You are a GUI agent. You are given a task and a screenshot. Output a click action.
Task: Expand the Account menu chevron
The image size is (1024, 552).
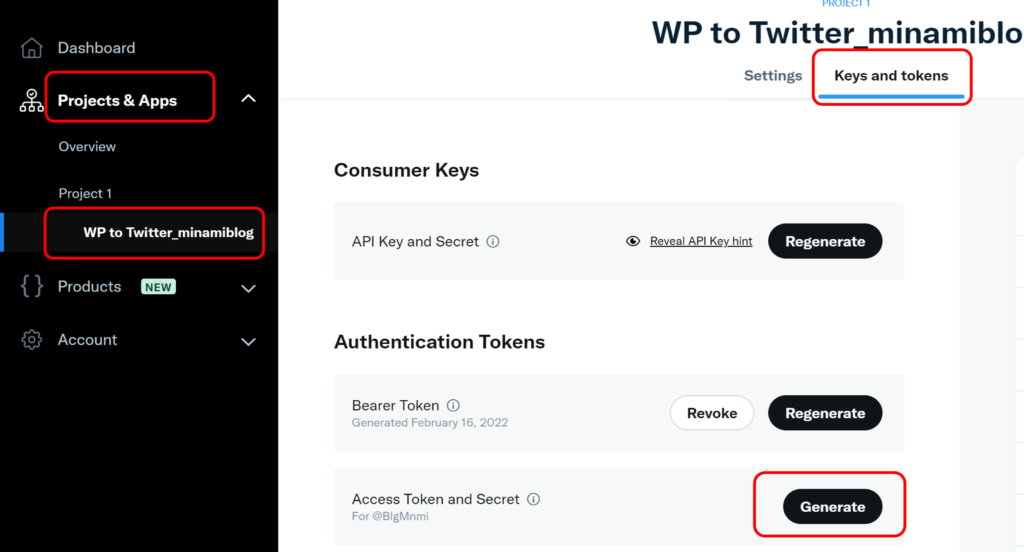(x=248, y=342)
